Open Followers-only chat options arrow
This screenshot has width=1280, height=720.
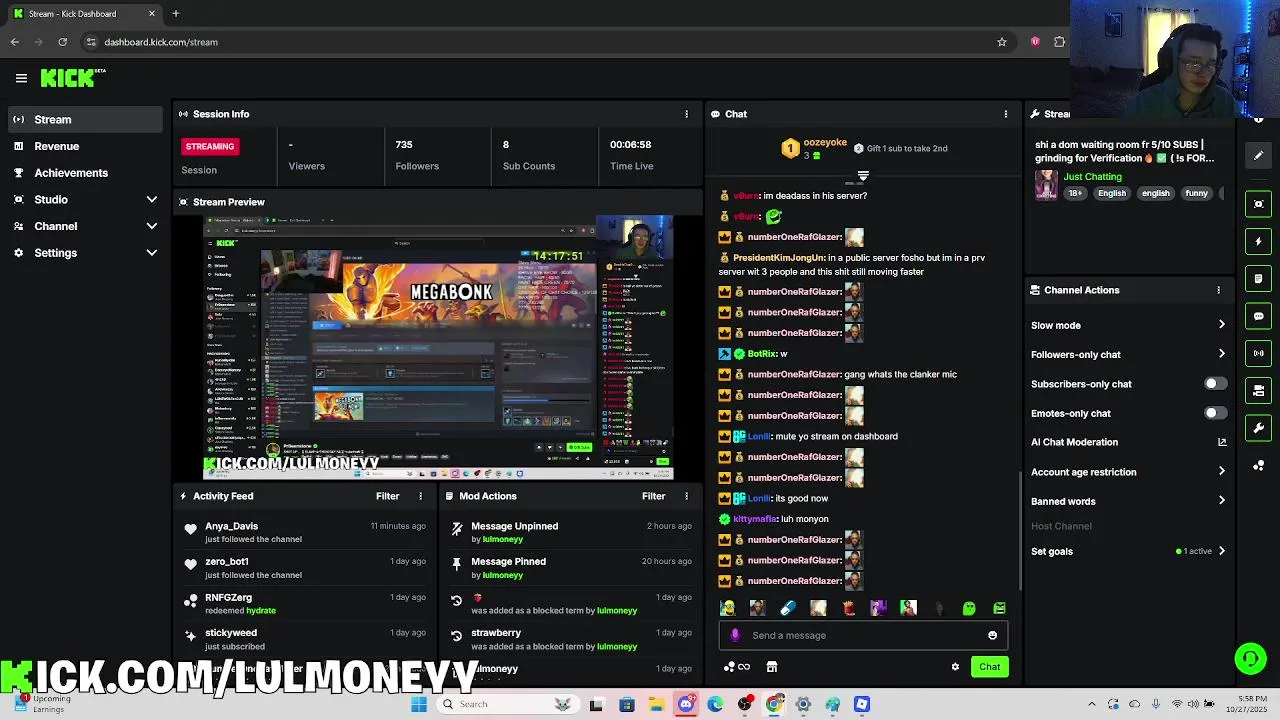click(1221, 354)
